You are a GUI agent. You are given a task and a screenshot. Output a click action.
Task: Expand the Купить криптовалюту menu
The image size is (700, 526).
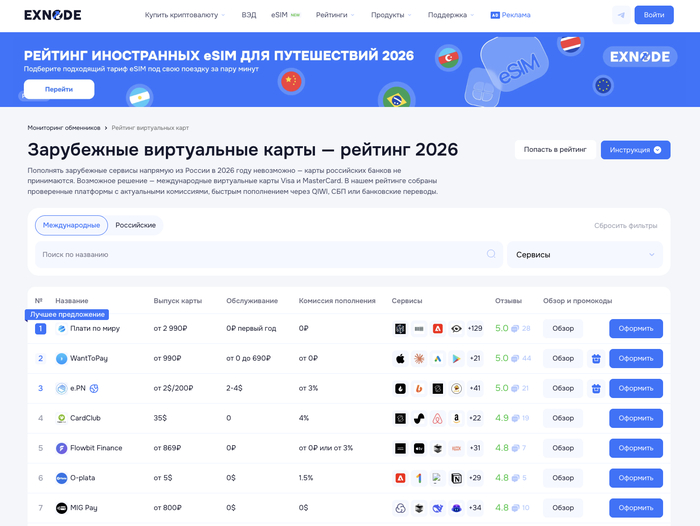point(185,15)
